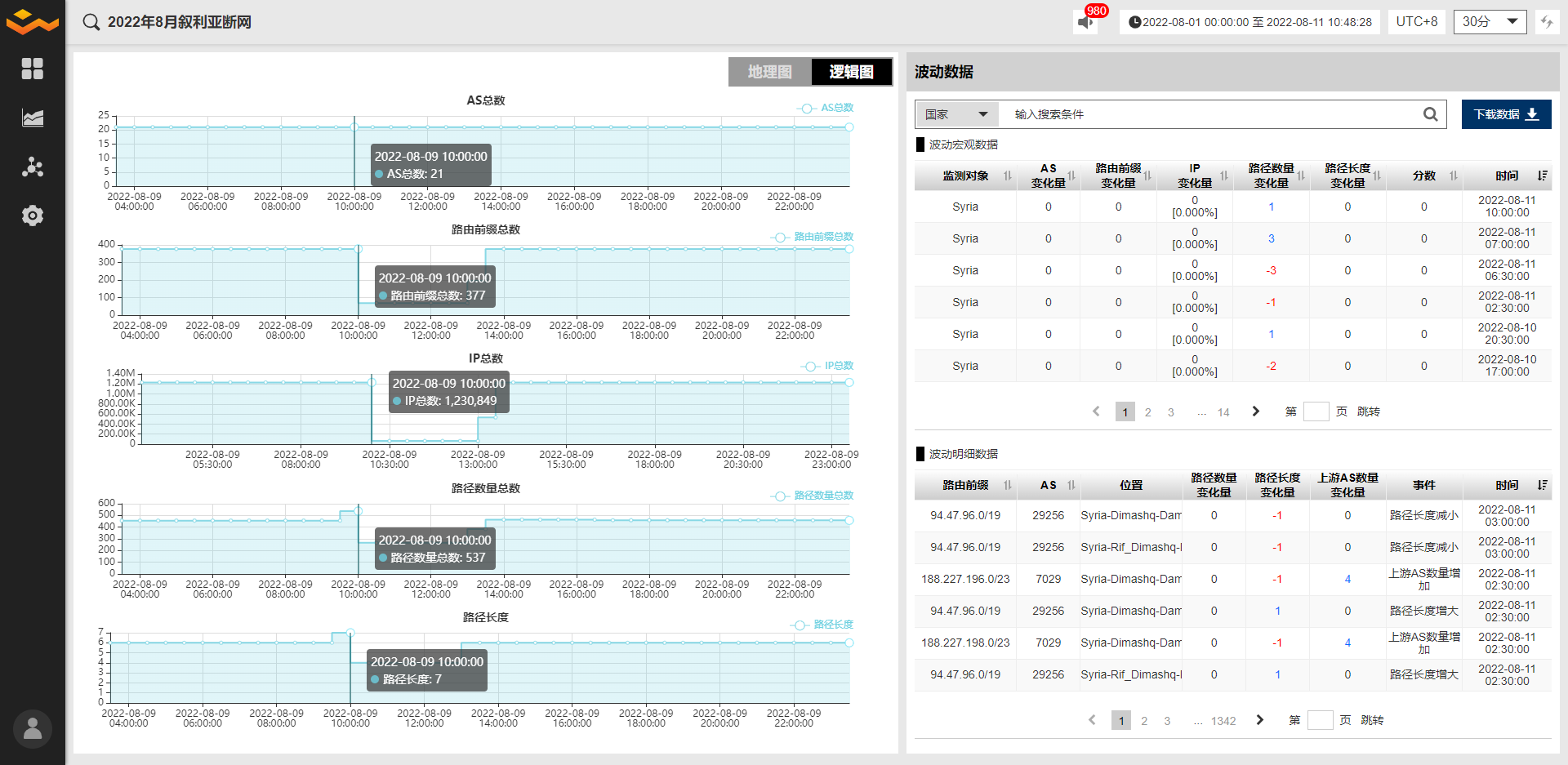The height and width of the screenshot is (765, 1568).
Task: Click the collapse arrows icon at top right
Action: point(1546,22)
